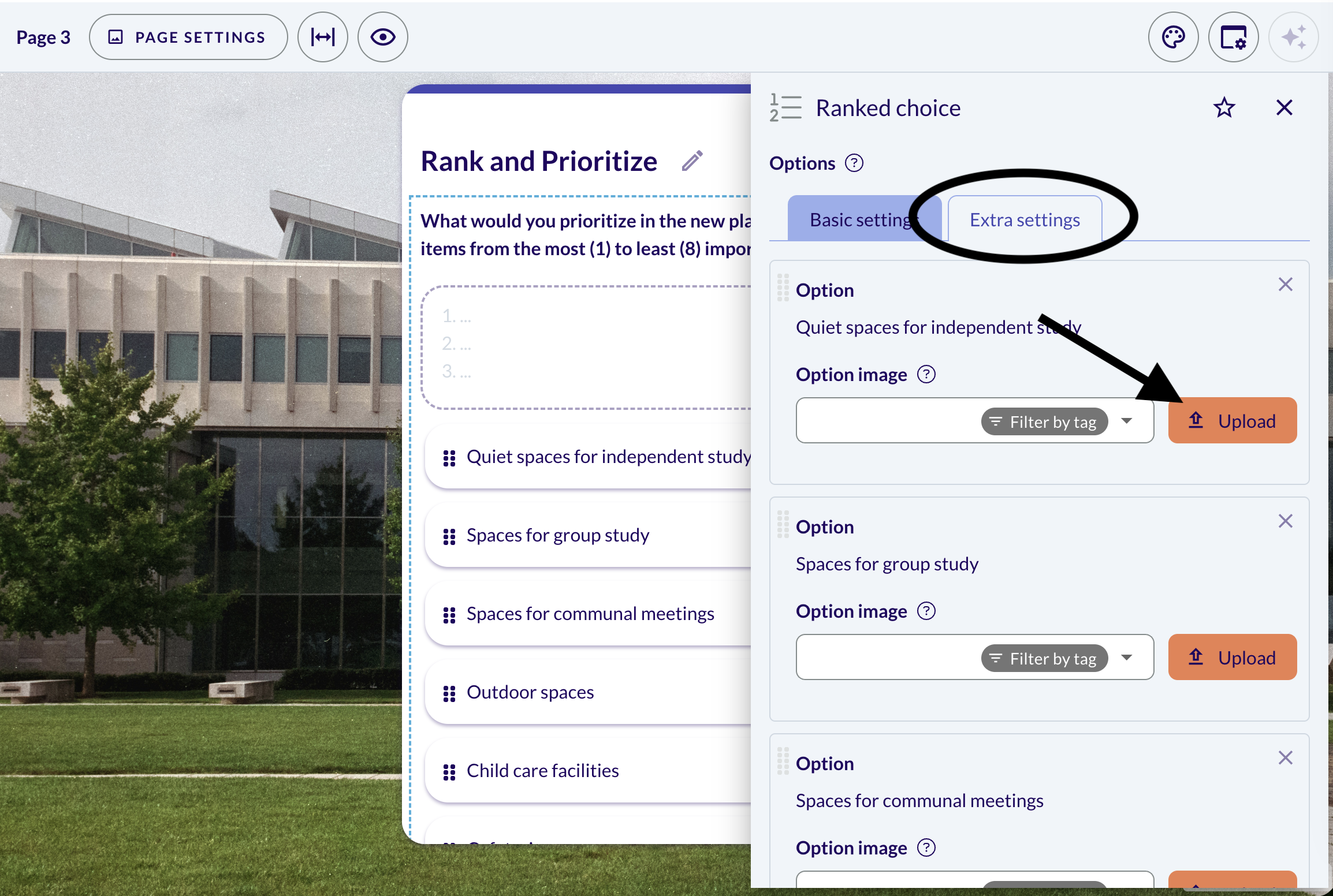This screenshot has height=896, width=1333.
Task: Open the Page Settings button
Action: pyautogui.click(x=188, y=38)
